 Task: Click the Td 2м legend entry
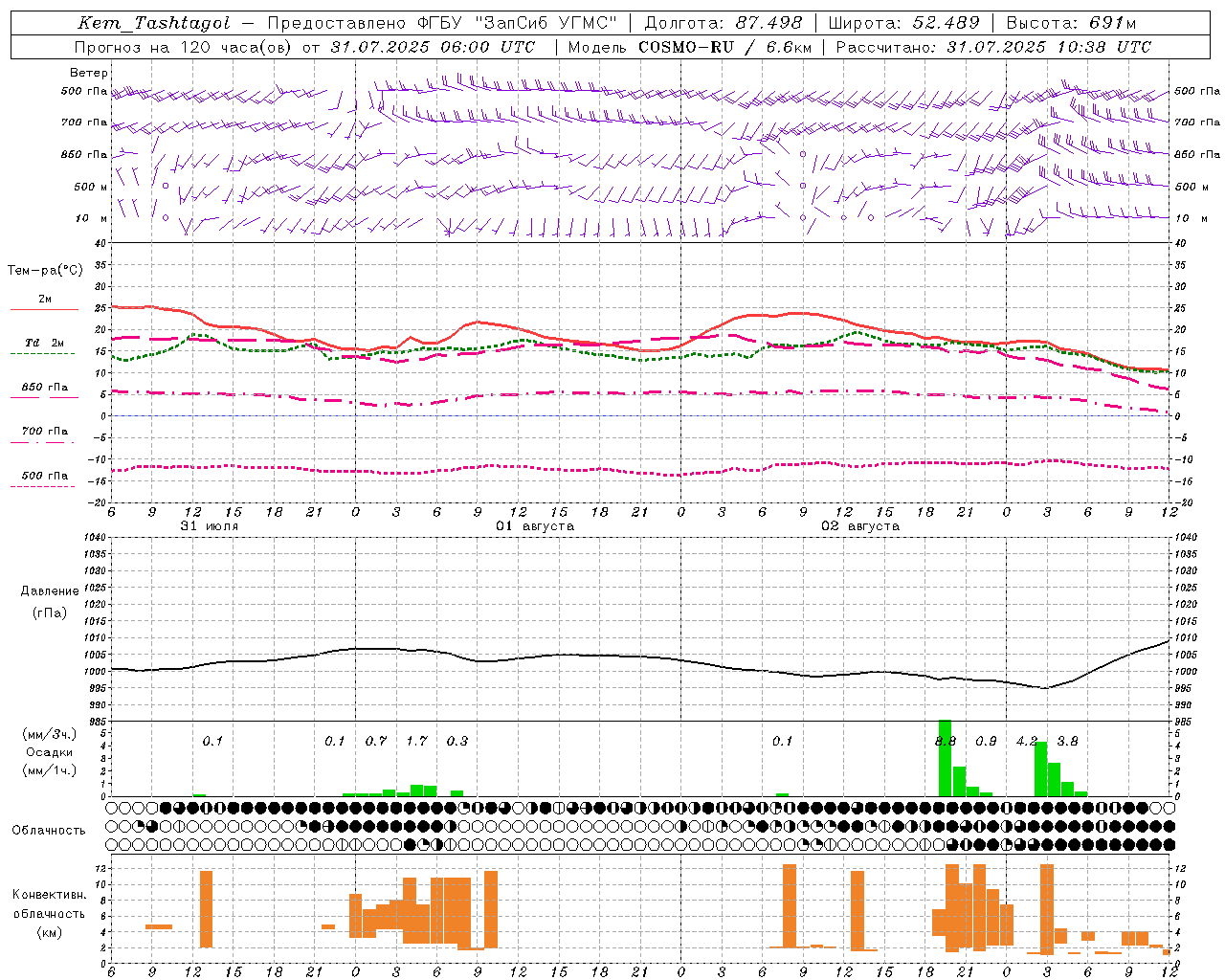pos(45,343)
